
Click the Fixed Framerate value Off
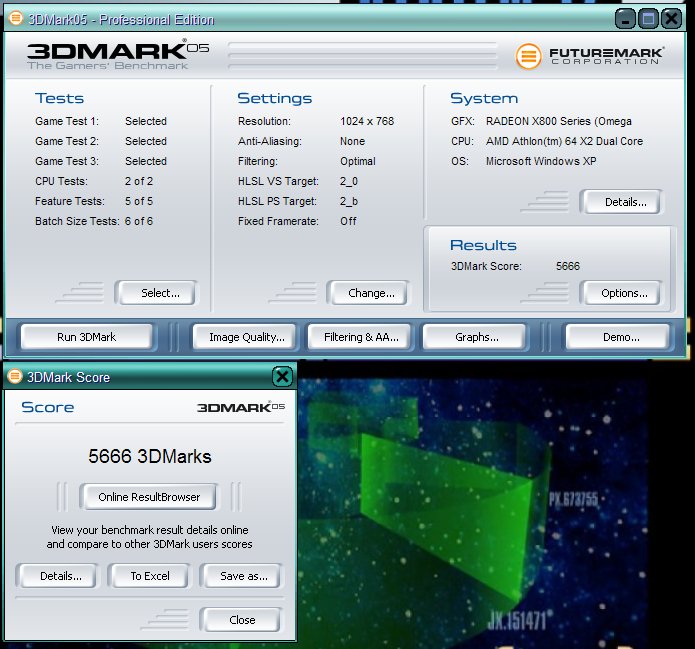(x=348, y=221)
